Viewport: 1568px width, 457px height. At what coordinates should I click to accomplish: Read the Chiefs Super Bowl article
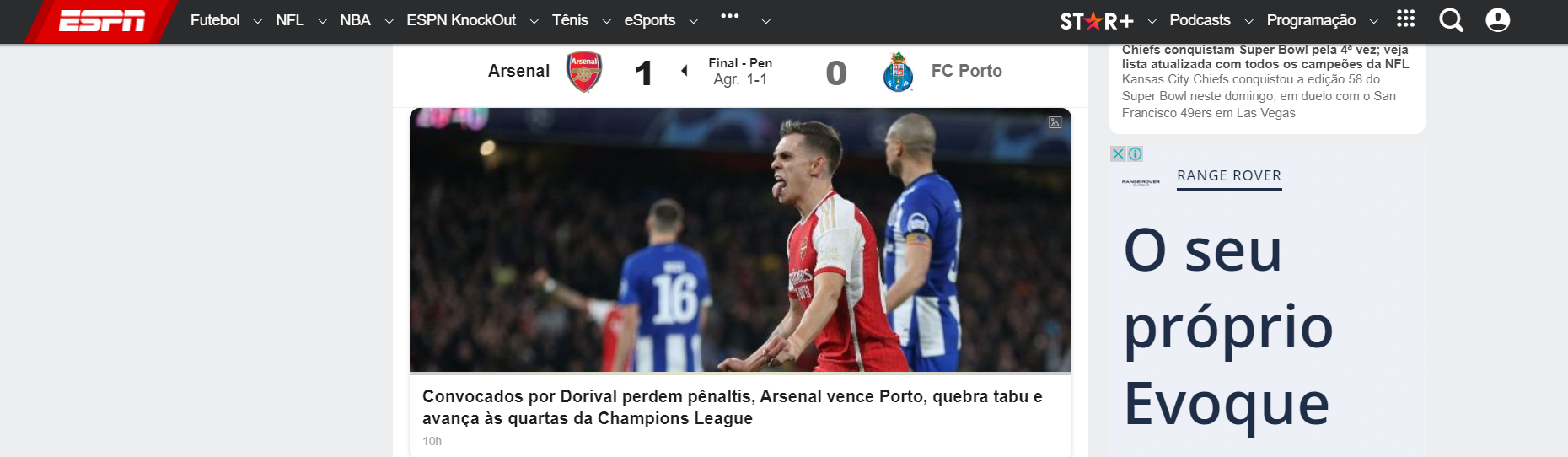tap(1265, 57)
